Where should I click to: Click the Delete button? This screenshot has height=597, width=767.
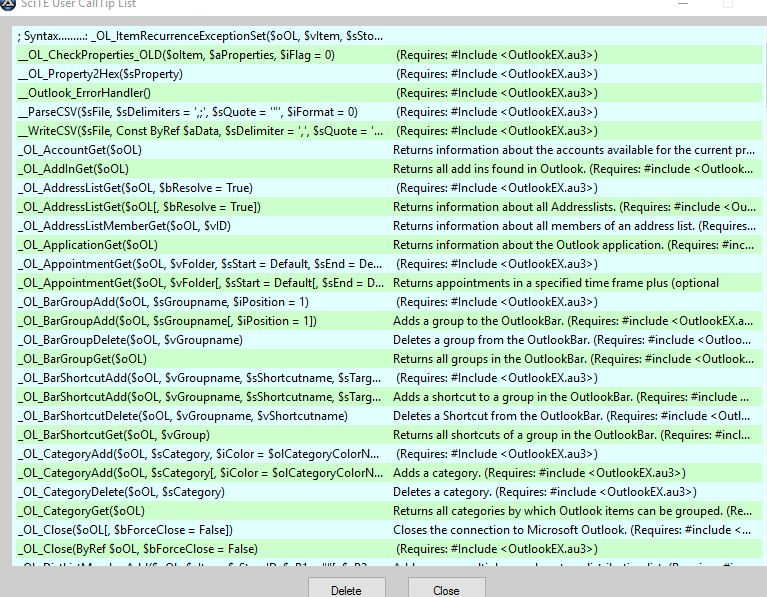[346, 588]
